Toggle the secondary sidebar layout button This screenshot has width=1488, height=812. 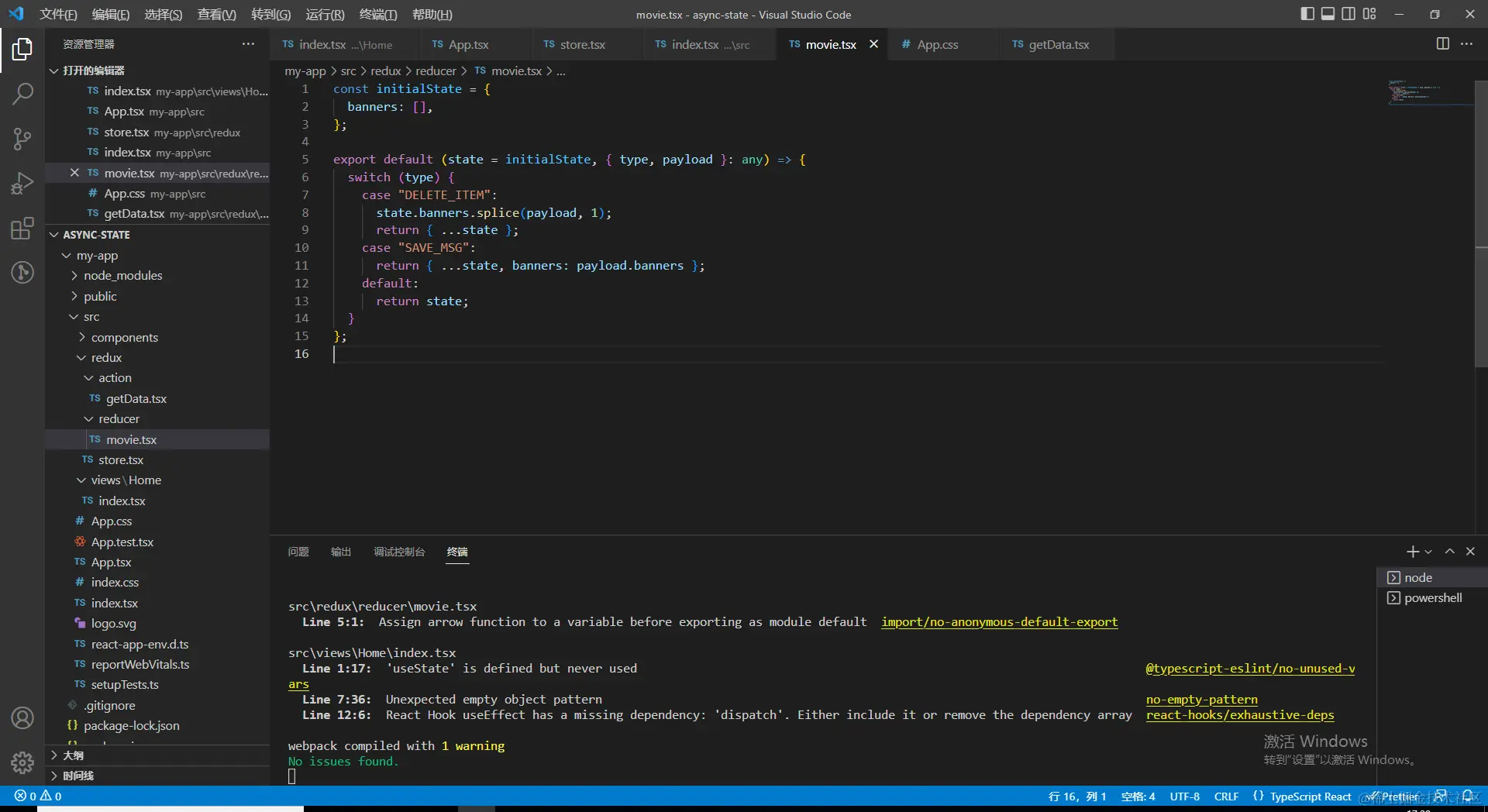(1348, 14)
